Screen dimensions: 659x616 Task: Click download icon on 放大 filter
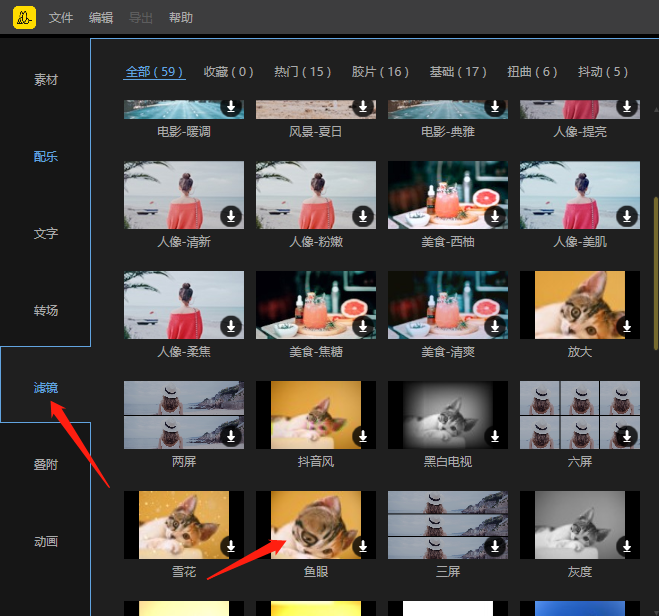tap(626, 326)
